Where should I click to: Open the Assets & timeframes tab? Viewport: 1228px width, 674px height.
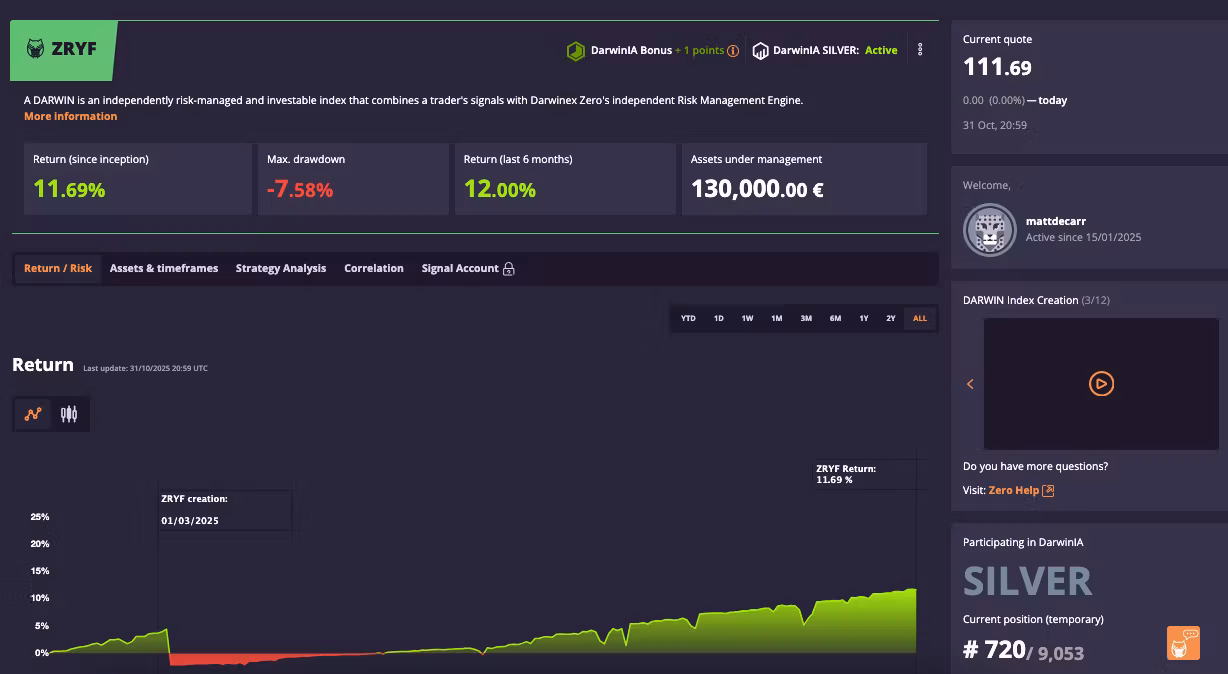point(164,268)
